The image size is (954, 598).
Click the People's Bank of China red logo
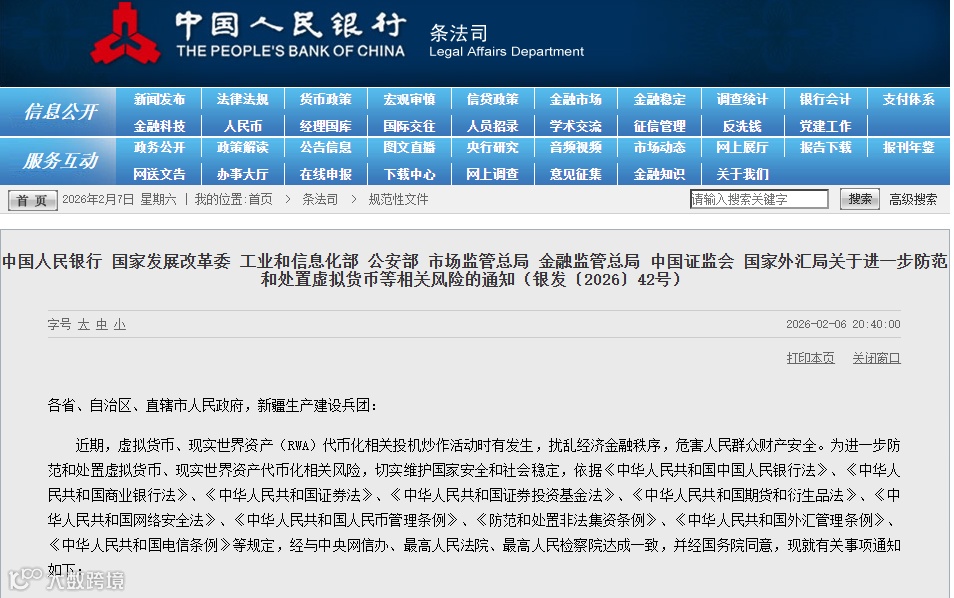125,34
